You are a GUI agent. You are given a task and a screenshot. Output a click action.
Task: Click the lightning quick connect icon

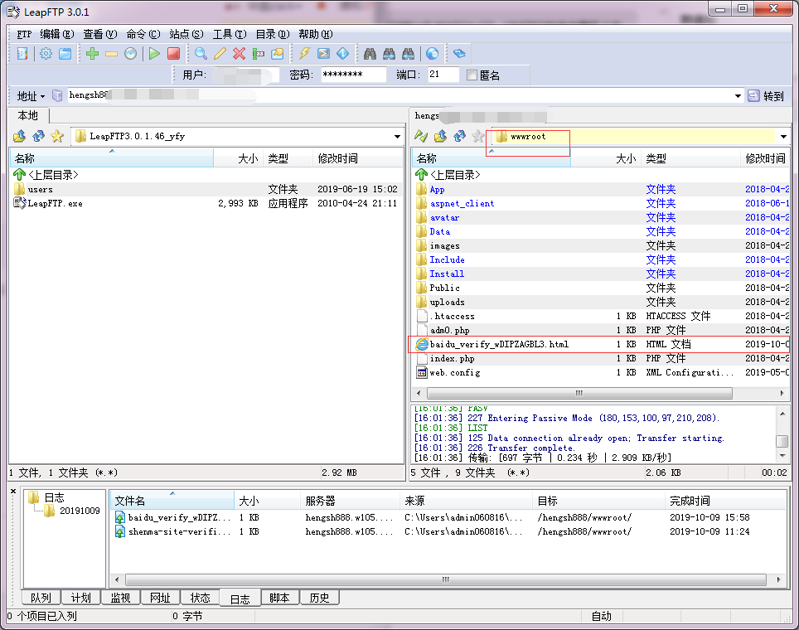[305, 54]
